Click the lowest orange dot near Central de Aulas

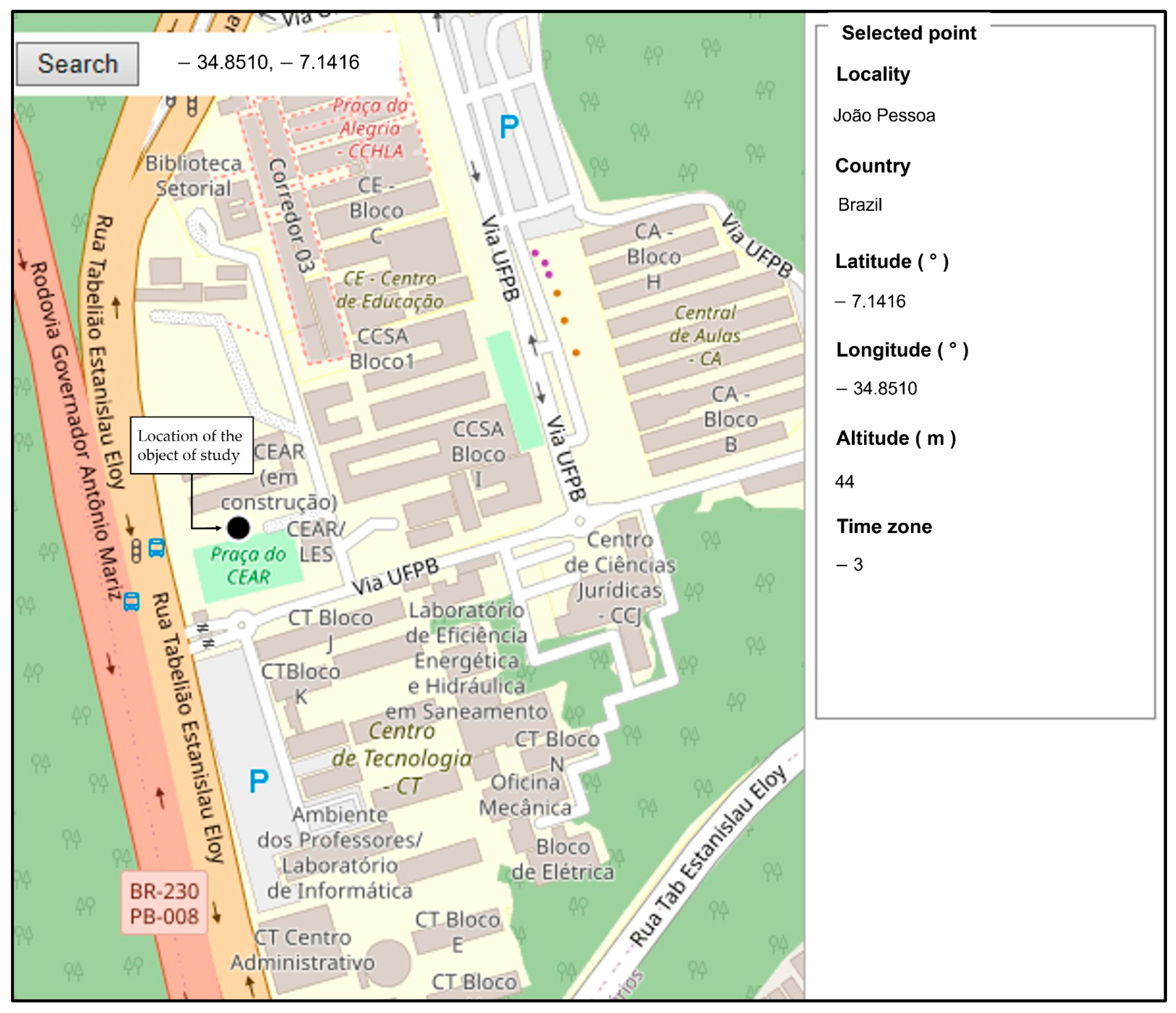pyautogui.click(x=575, y=353)
